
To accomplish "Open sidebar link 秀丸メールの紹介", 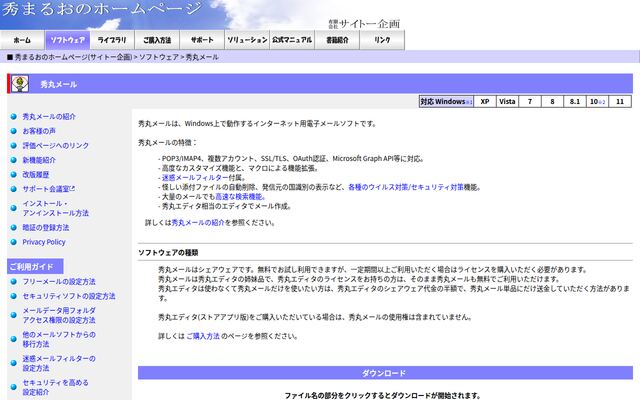I will (49, 116).
